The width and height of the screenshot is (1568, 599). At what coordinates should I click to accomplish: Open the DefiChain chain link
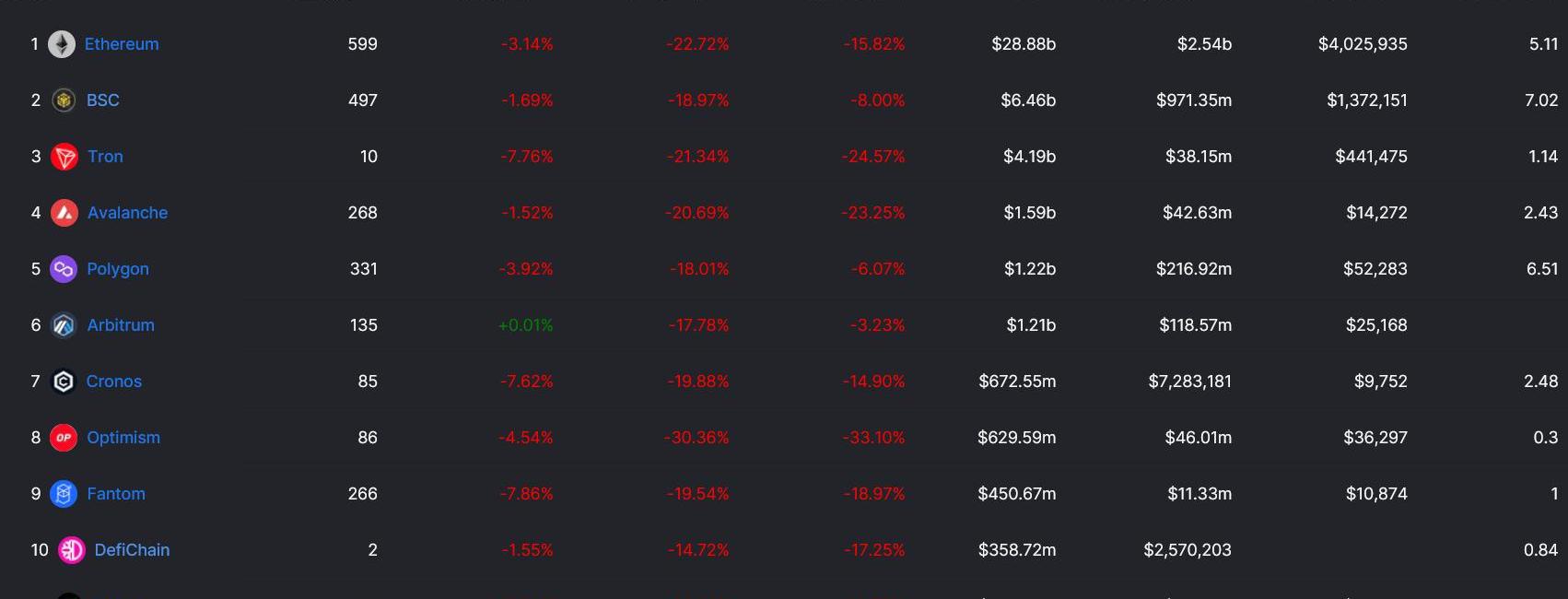click(132, 550)
